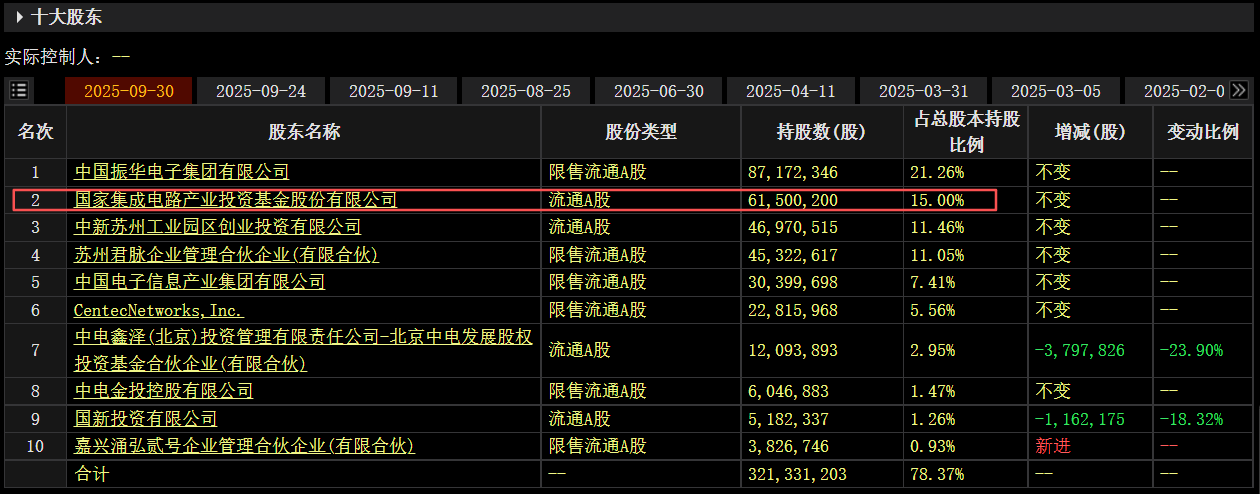Select holding value 30,399,698

tap(792, 282)
